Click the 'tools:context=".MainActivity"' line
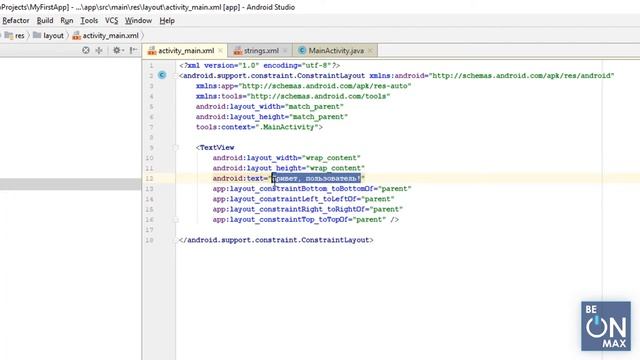This screenshot has width=640, height=360. [259, 127]
